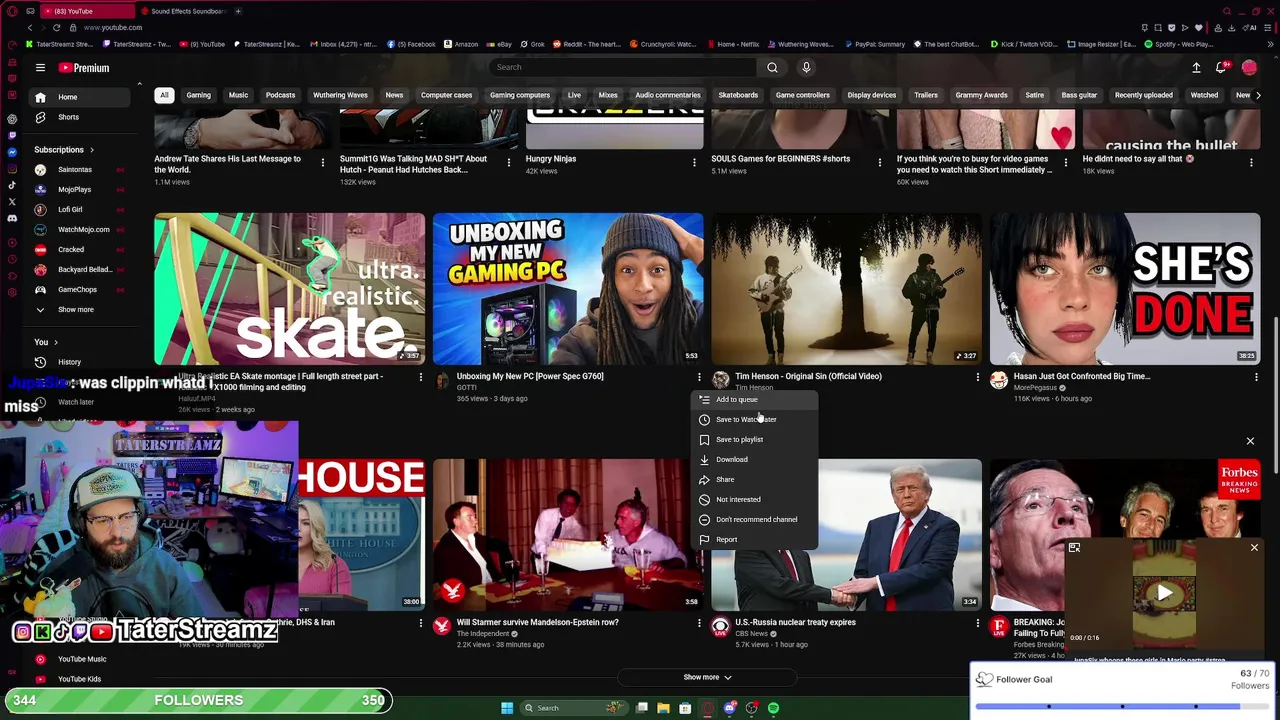Select the Recently uploaded filter chip
The height and width of the screenshot is (720, 1280).
pyautogui.click(x=1143, y=95)
